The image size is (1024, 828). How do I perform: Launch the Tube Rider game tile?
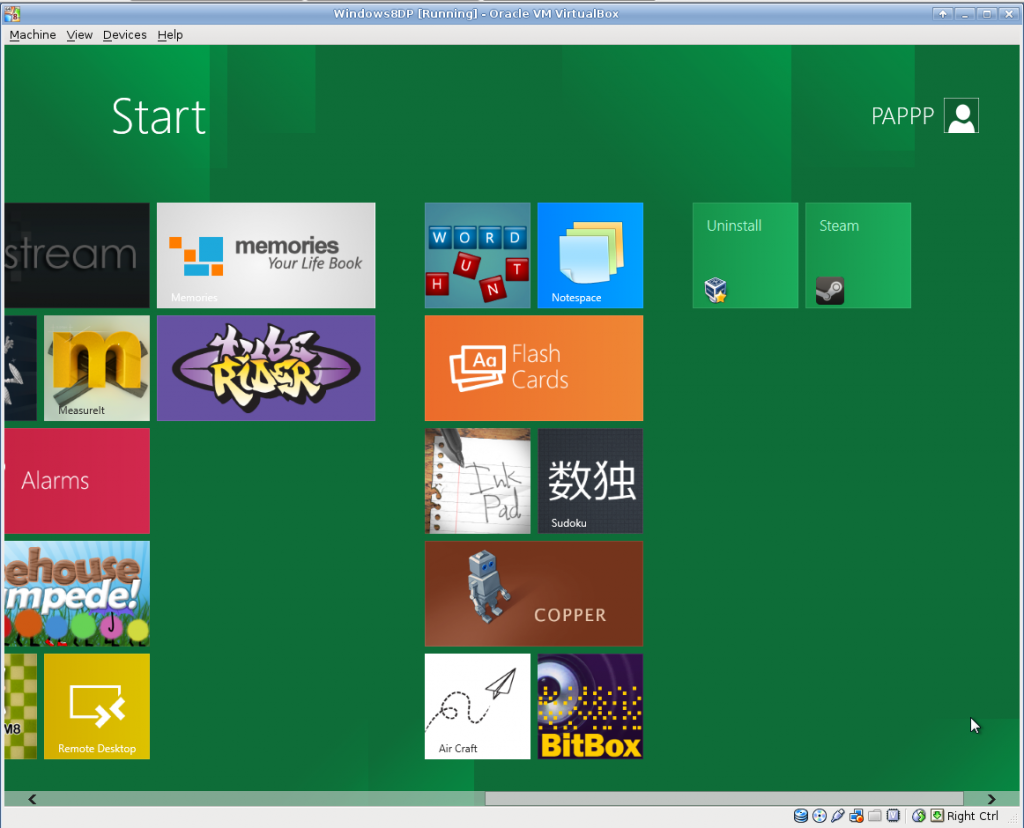pos(266,368)
